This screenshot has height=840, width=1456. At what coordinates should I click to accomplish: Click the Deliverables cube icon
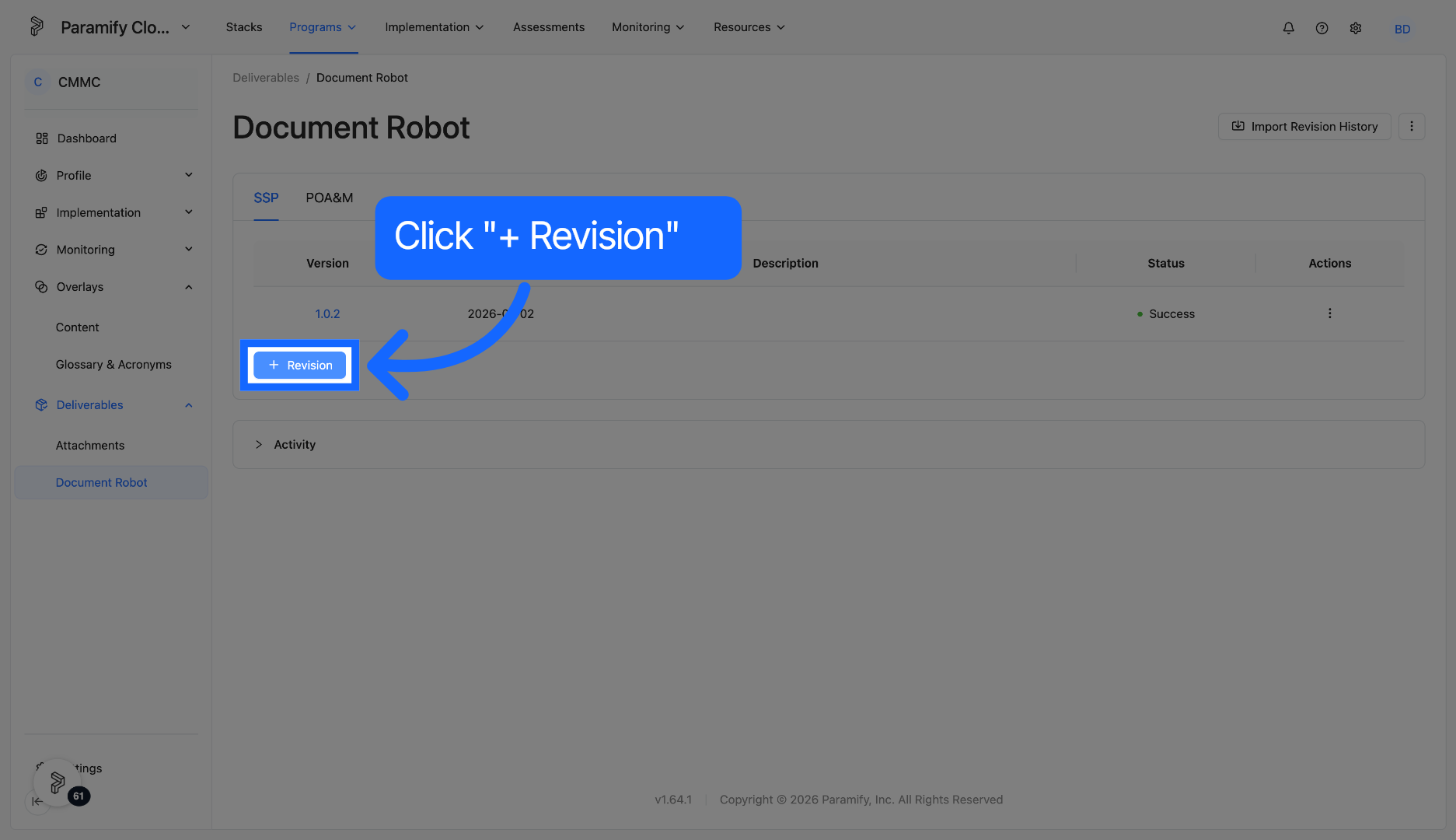pos(41,405)
